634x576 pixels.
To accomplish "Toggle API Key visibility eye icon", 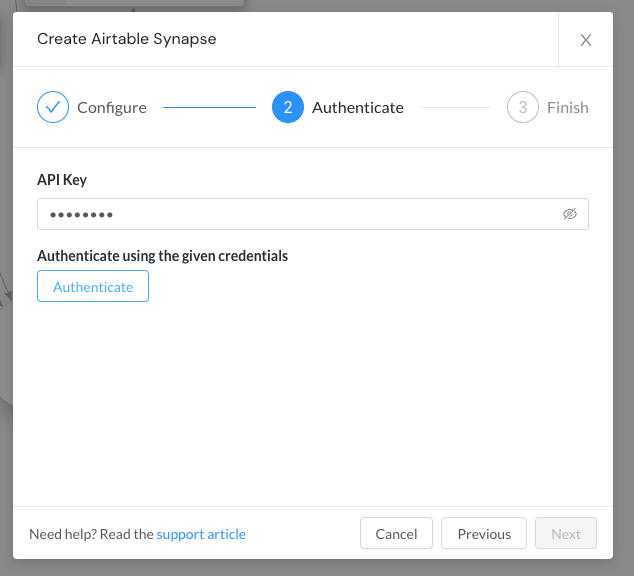I will click(570, 214).
